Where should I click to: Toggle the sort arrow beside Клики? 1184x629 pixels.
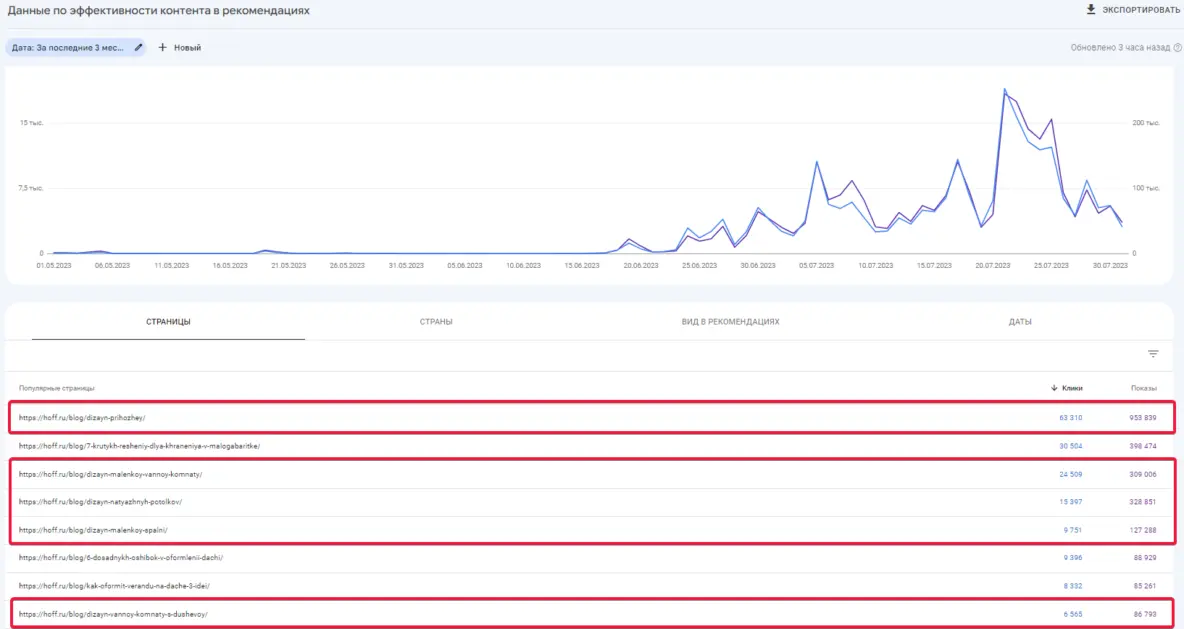pyautogui.click(x=1054, y=388)
